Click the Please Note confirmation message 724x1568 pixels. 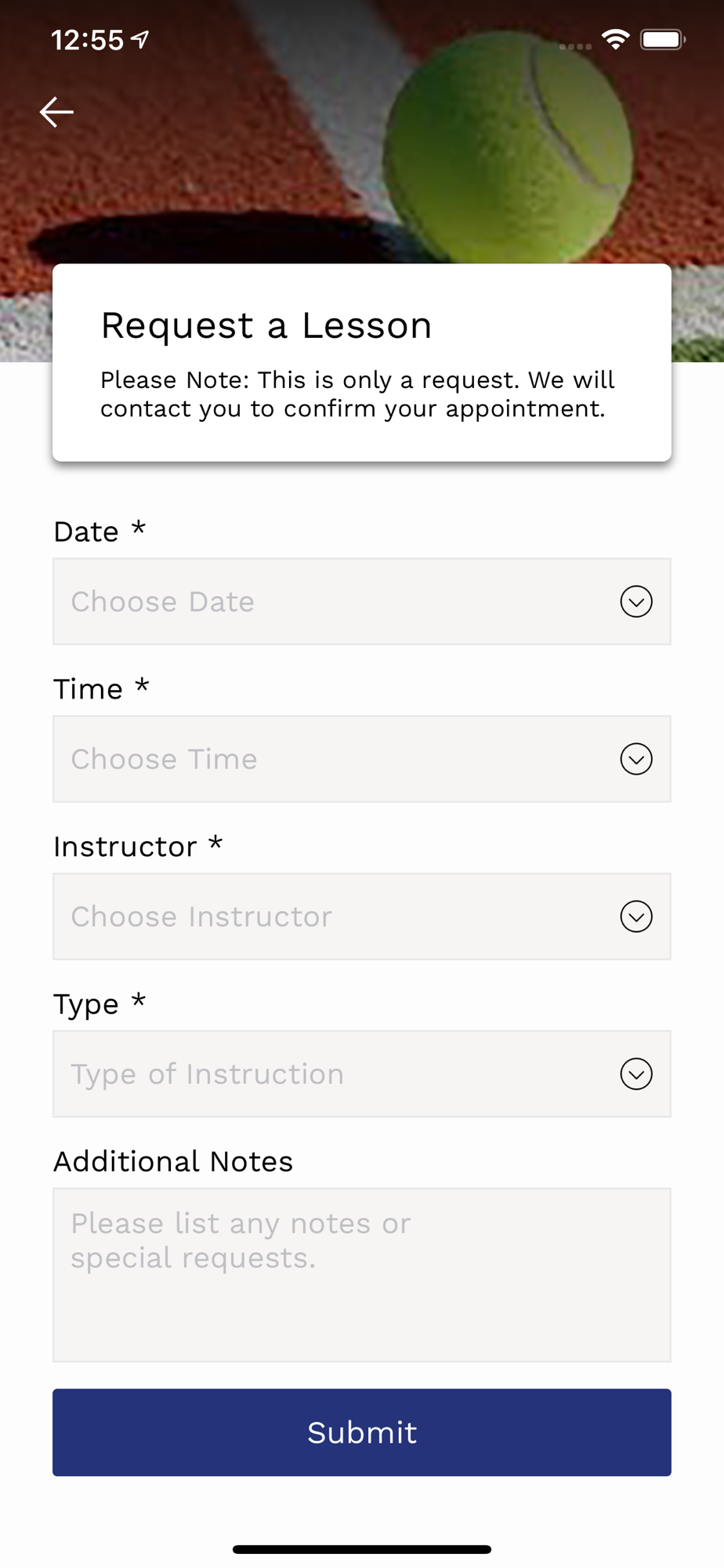point(357,394)
